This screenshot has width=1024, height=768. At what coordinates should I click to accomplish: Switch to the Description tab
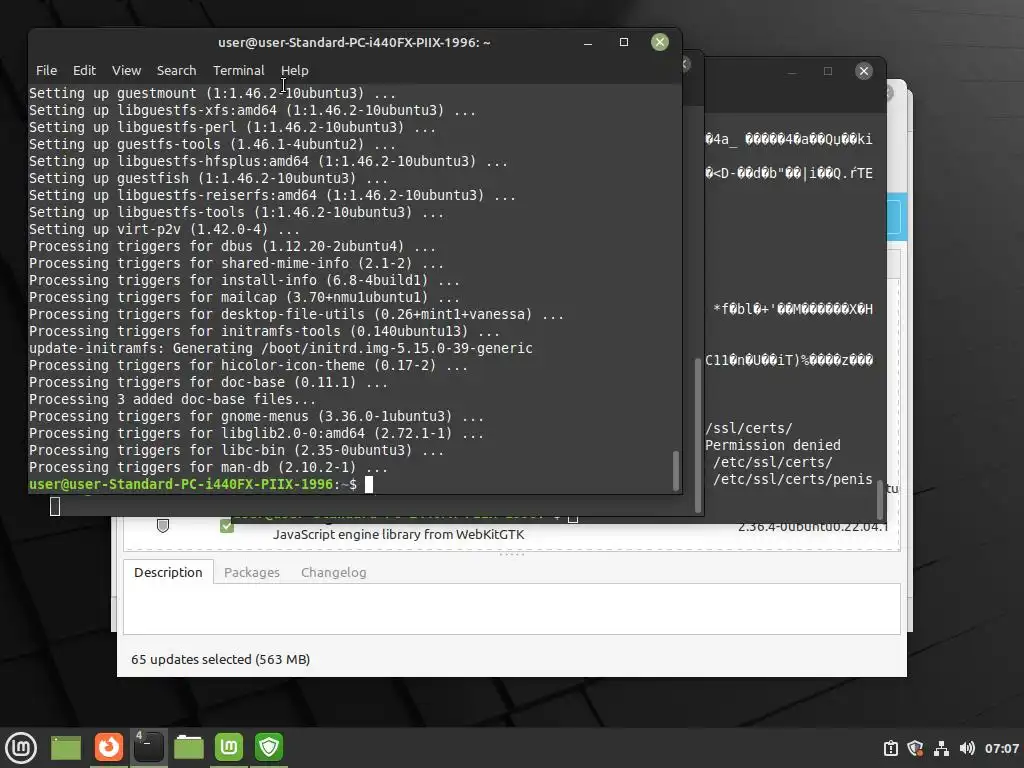coord(168,572)
